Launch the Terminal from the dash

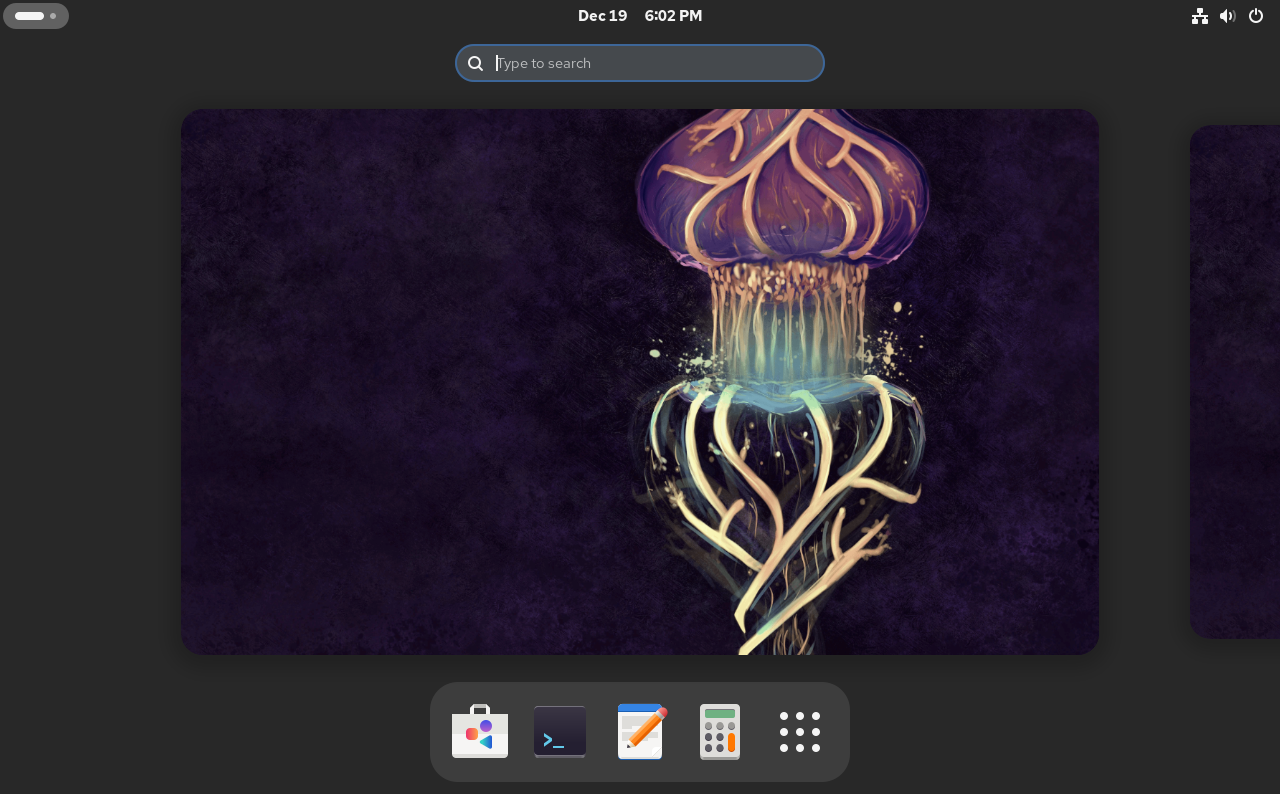[x=559, y=731]
